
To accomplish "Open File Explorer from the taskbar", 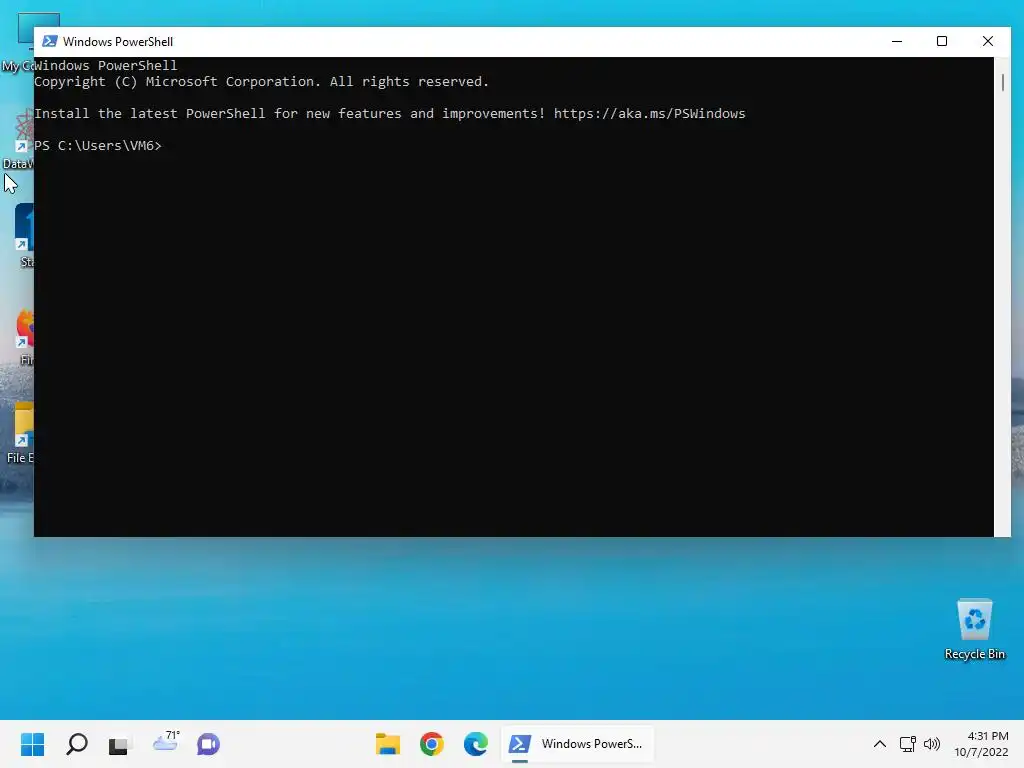I will 388,744.
